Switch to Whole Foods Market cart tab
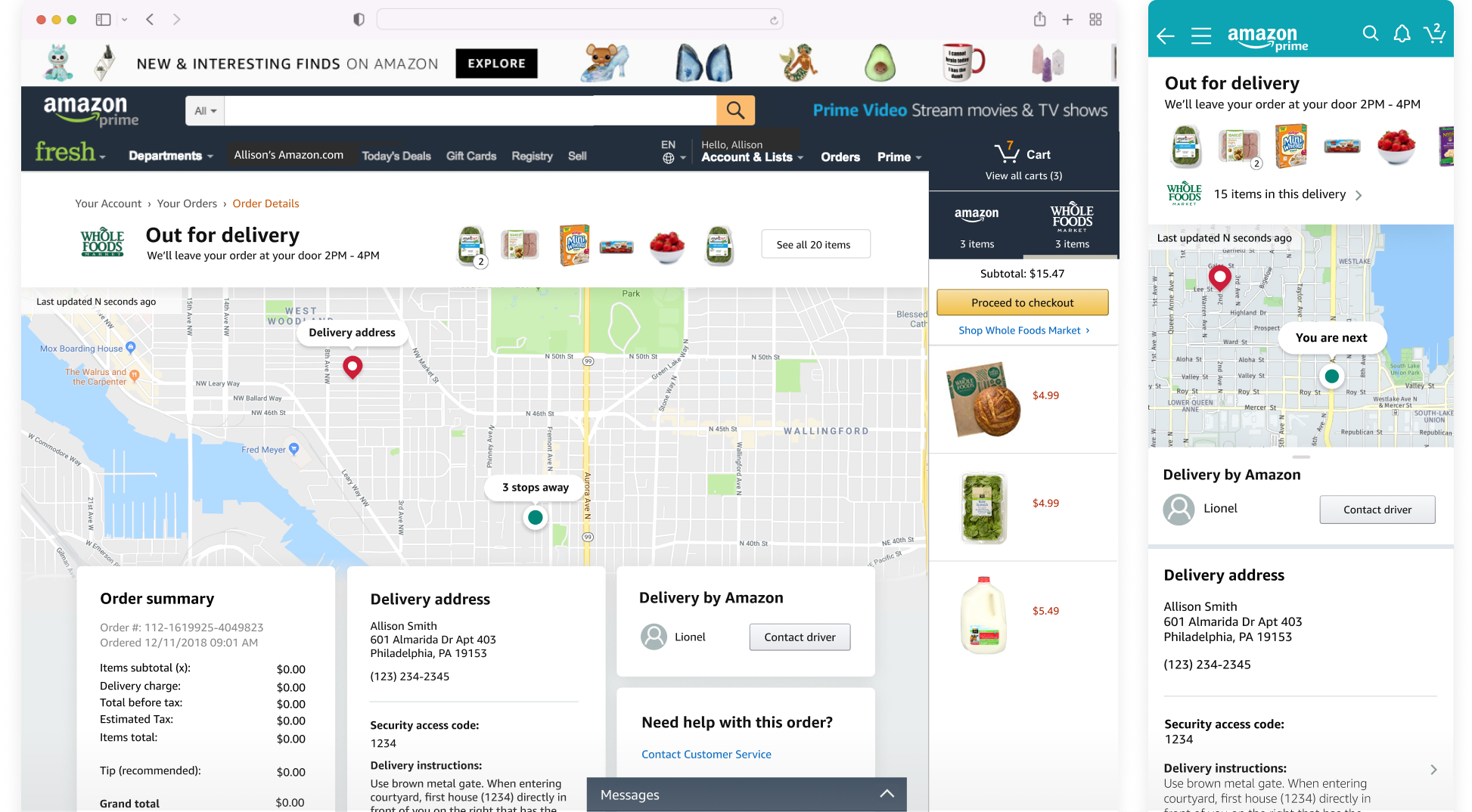Viewport: 1472px width, 812px height. 1071,225
